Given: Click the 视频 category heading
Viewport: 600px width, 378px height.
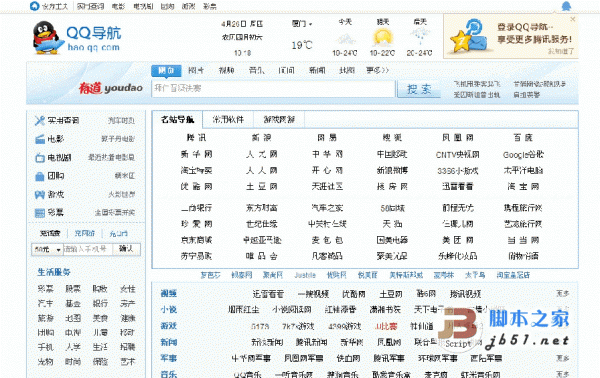Looking at the screenshot, I should (168, 293).
